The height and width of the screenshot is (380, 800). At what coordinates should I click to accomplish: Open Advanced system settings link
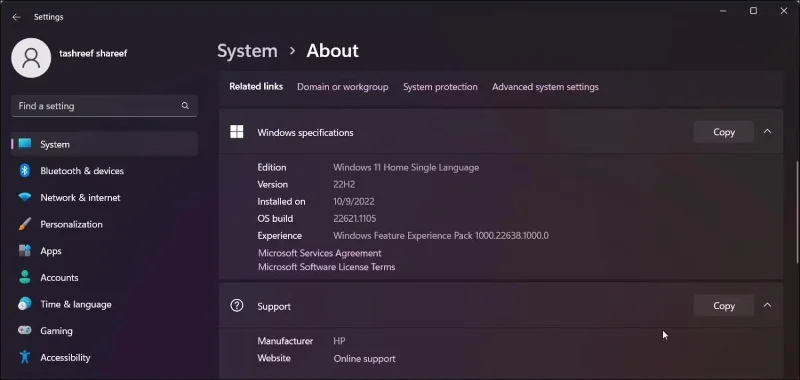point(545,87)
